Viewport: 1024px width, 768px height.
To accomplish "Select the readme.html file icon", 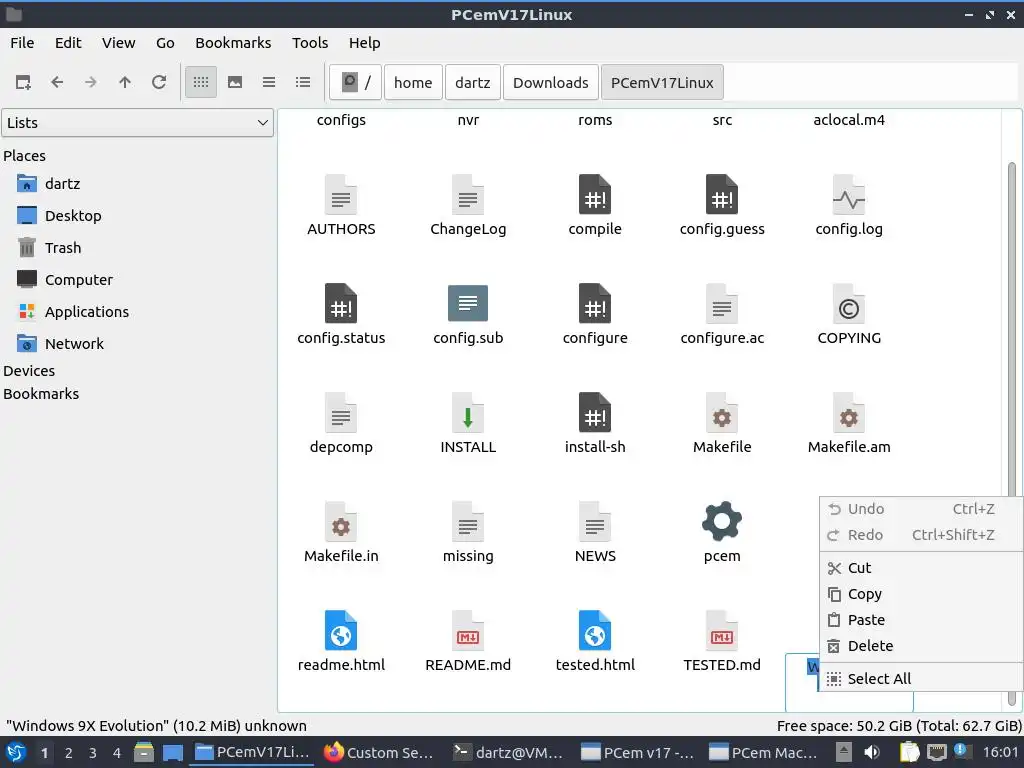I will click(x=341, y=631).
